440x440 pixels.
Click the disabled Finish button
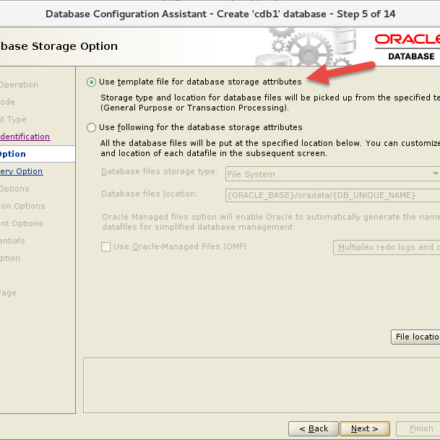pos(418,429)
